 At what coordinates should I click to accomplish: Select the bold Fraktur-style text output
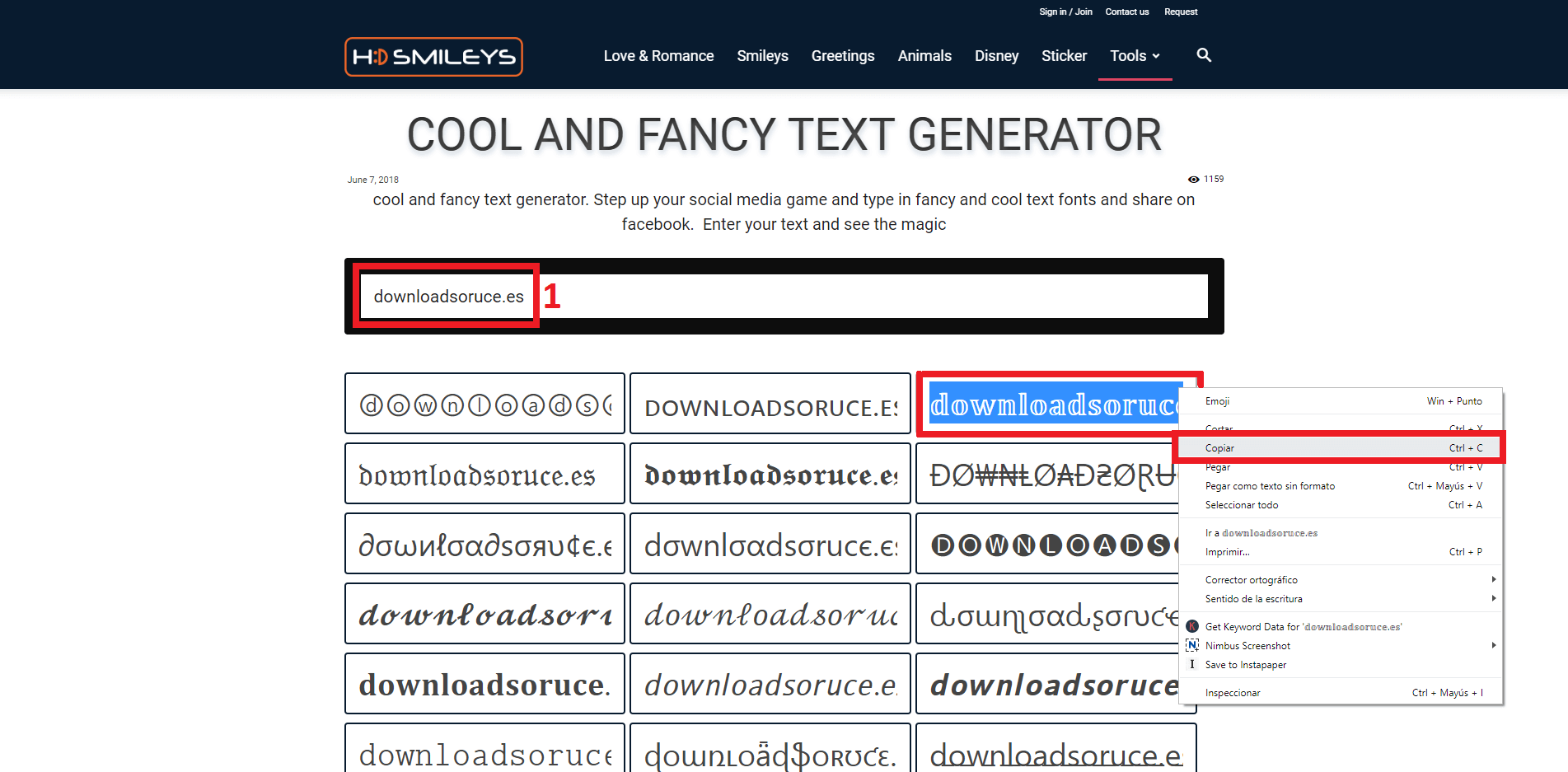pos(770,474)
